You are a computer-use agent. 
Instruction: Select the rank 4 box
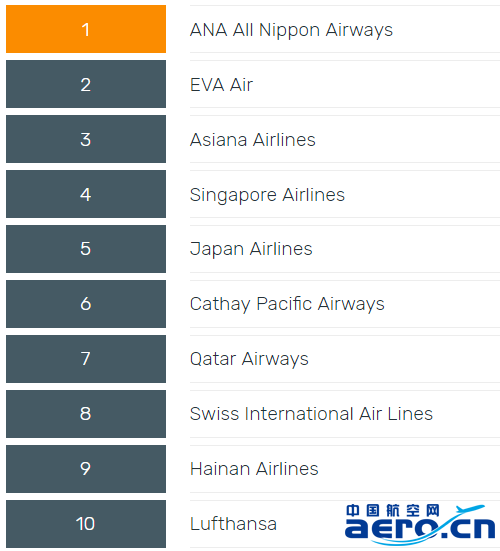(x=86, y=194)
